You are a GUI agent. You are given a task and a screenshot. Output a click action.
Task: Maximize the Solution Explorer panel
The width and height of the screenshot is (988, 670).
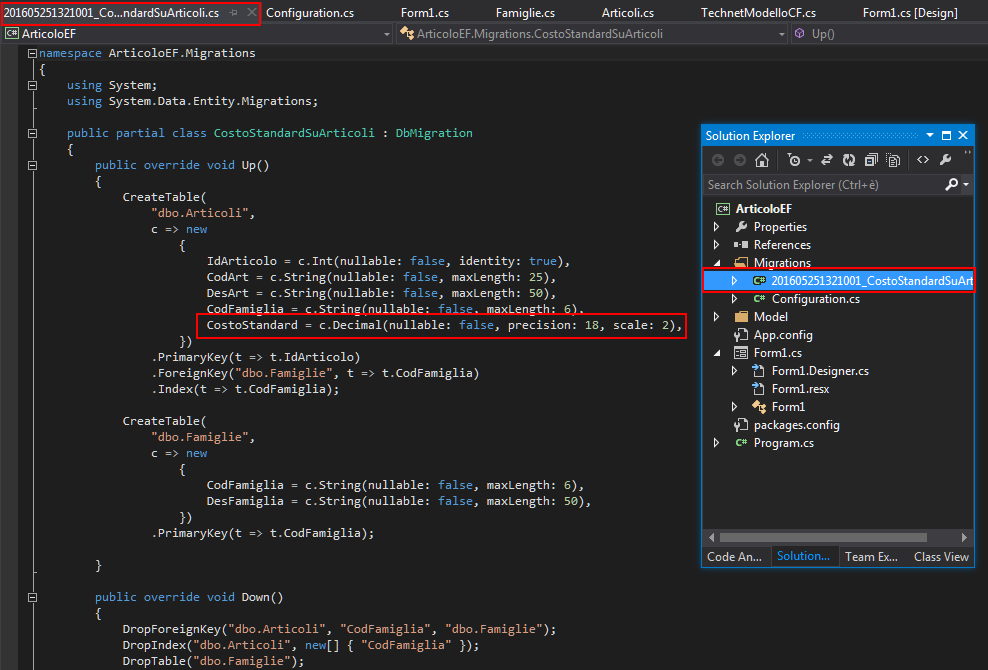tap(946, 136)
